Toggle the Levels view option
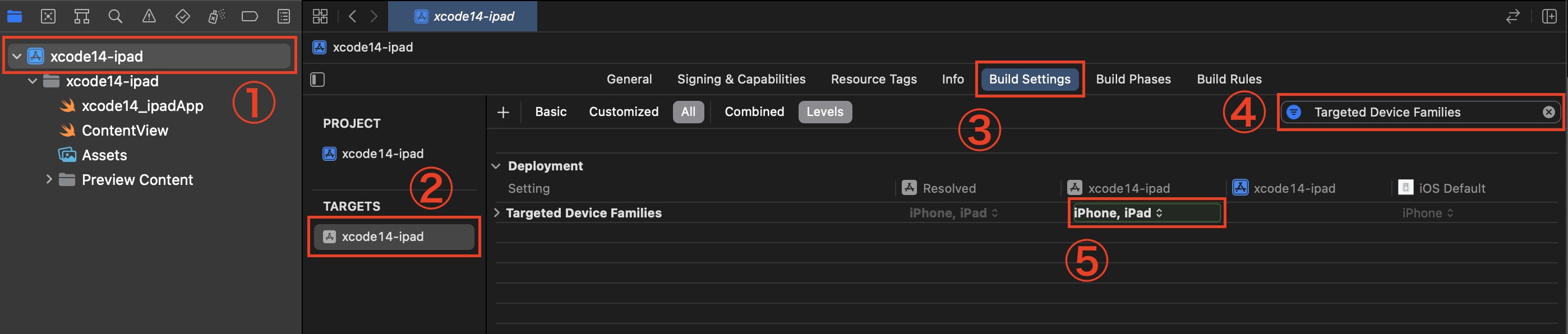 coord(825,112)
